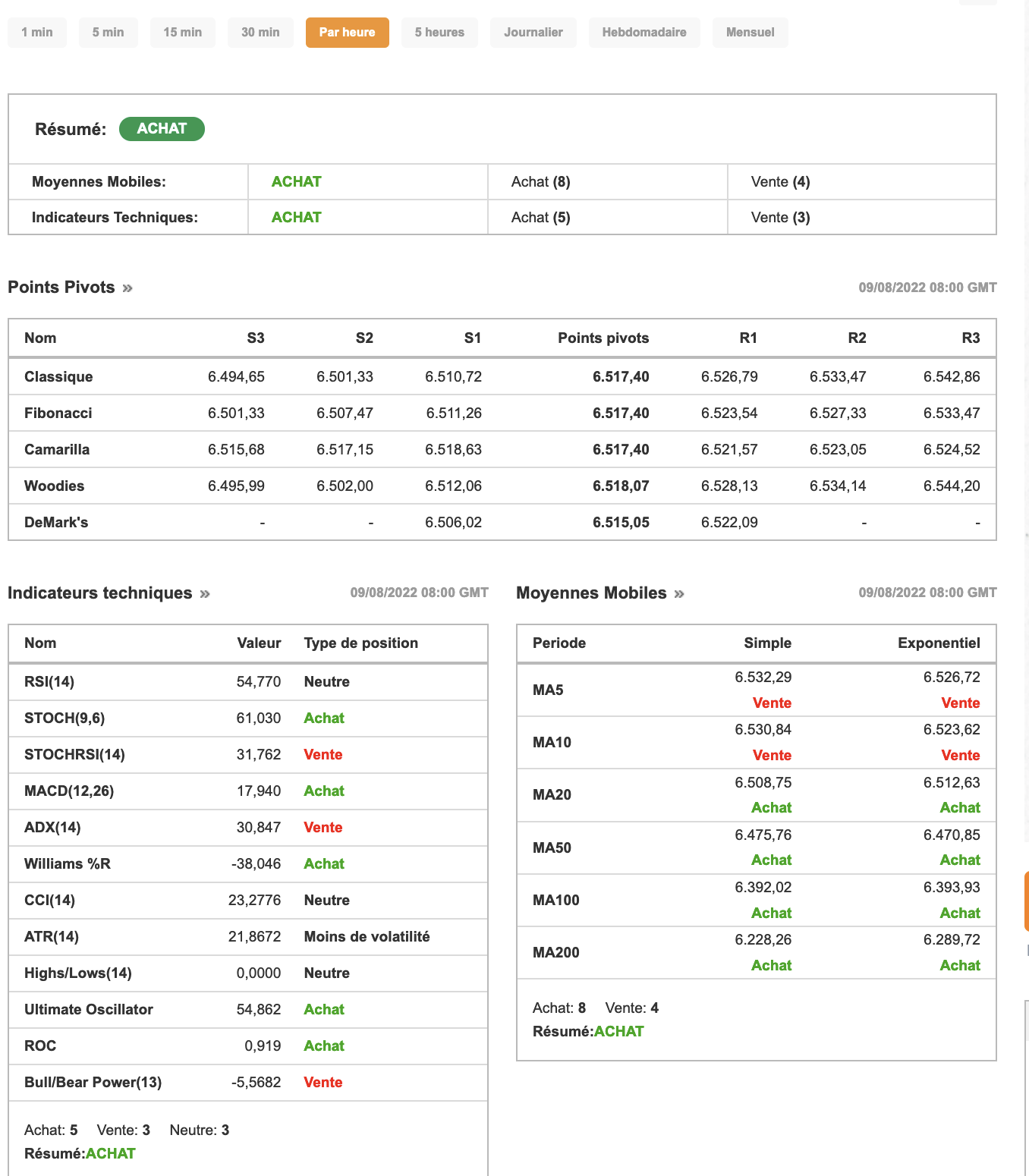Open the Moyennes Mobiles heading link
Image resolution: width=1029 pixels, height=1176 pixels.
[591, 593]
